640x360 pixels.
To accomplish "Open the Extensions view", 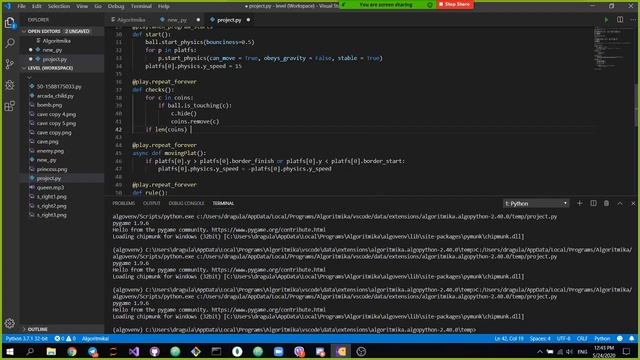I will click(10, 106).
